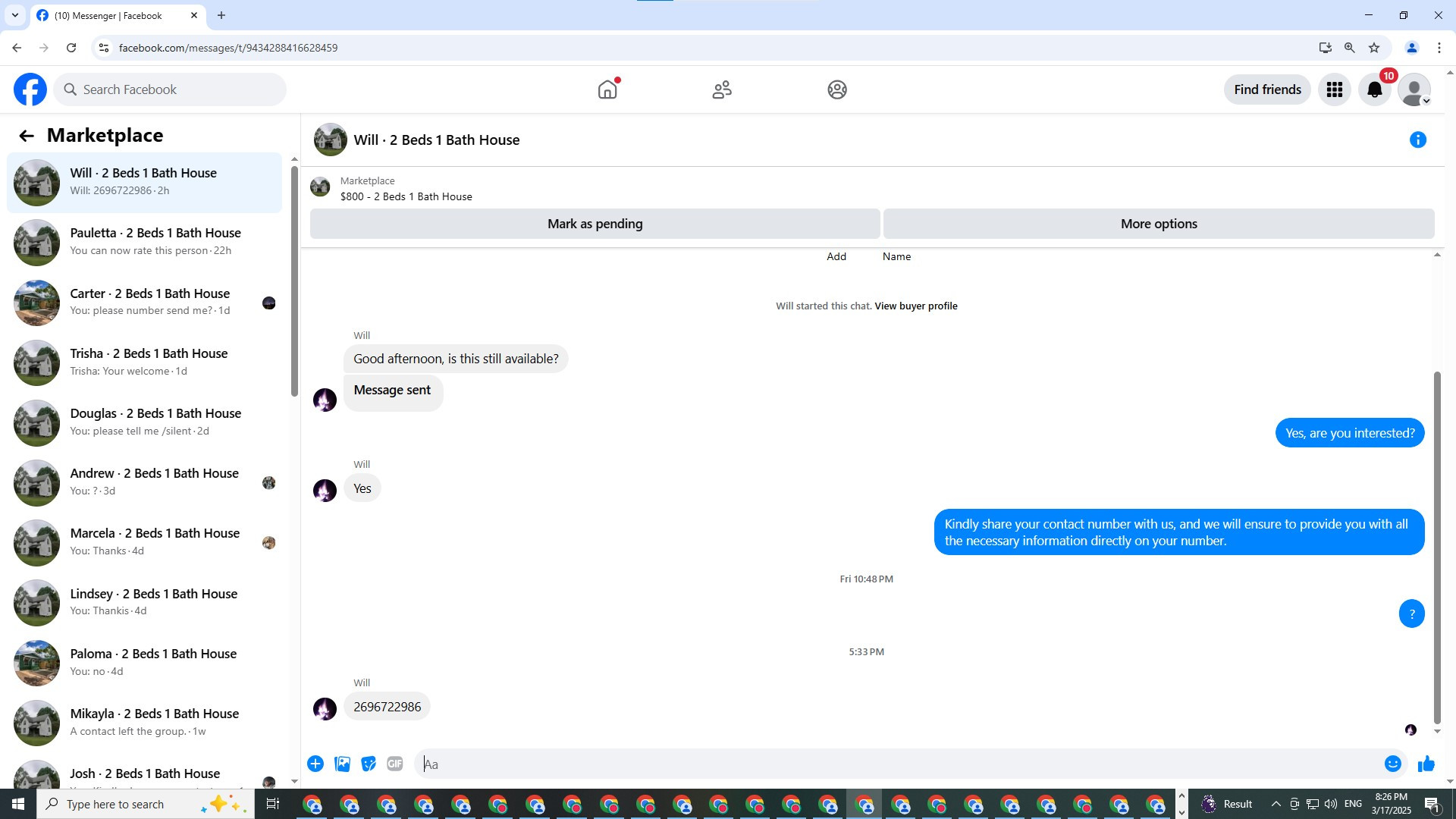The height and width of the screenshot is (819, 1456).
Task: Open the $800 - 2 Beds 1 Bath House listing
Action: [406, 196]
